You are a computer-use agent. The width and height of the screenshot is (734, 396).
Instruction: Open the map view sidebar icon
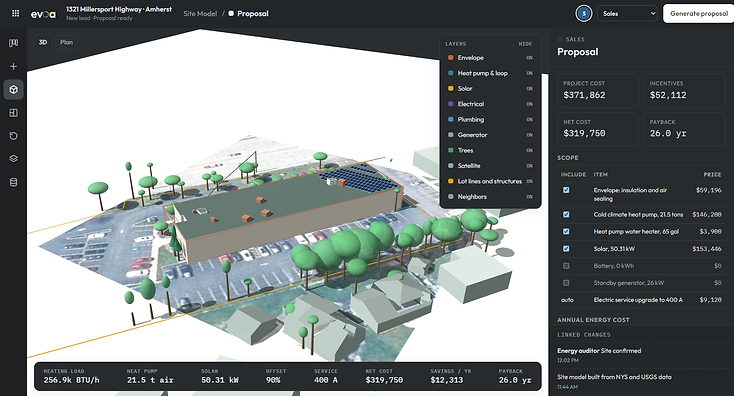coord(14,43)
